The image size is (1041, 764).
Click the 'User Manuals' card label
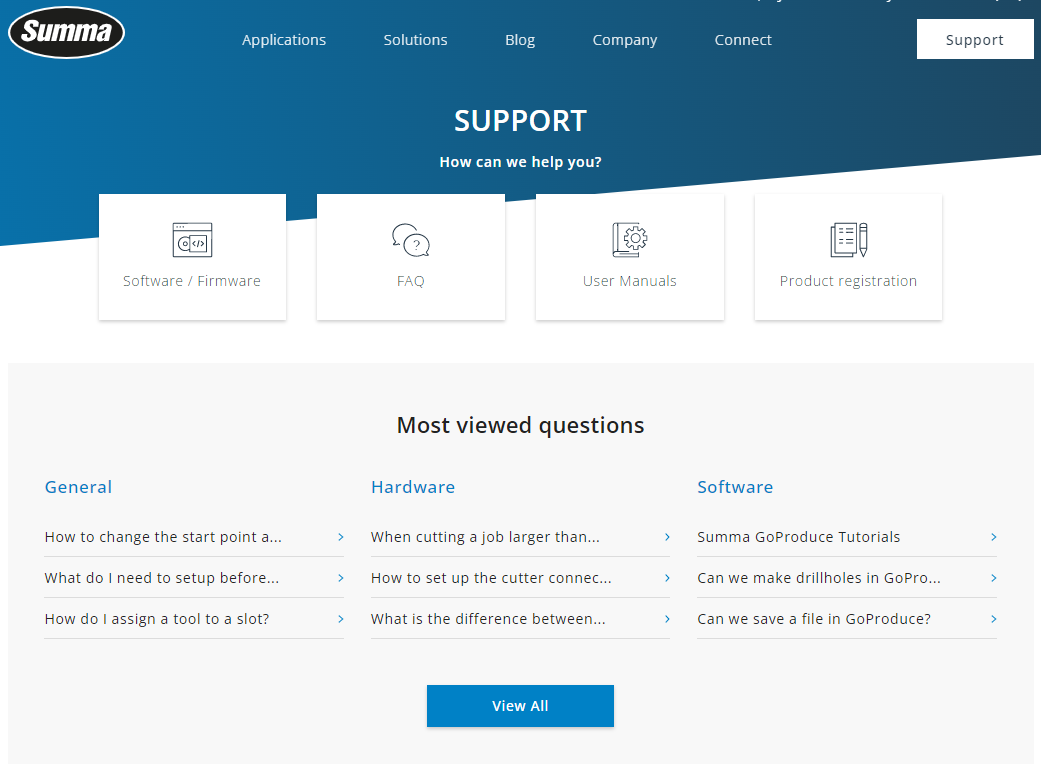pos(629,281)
